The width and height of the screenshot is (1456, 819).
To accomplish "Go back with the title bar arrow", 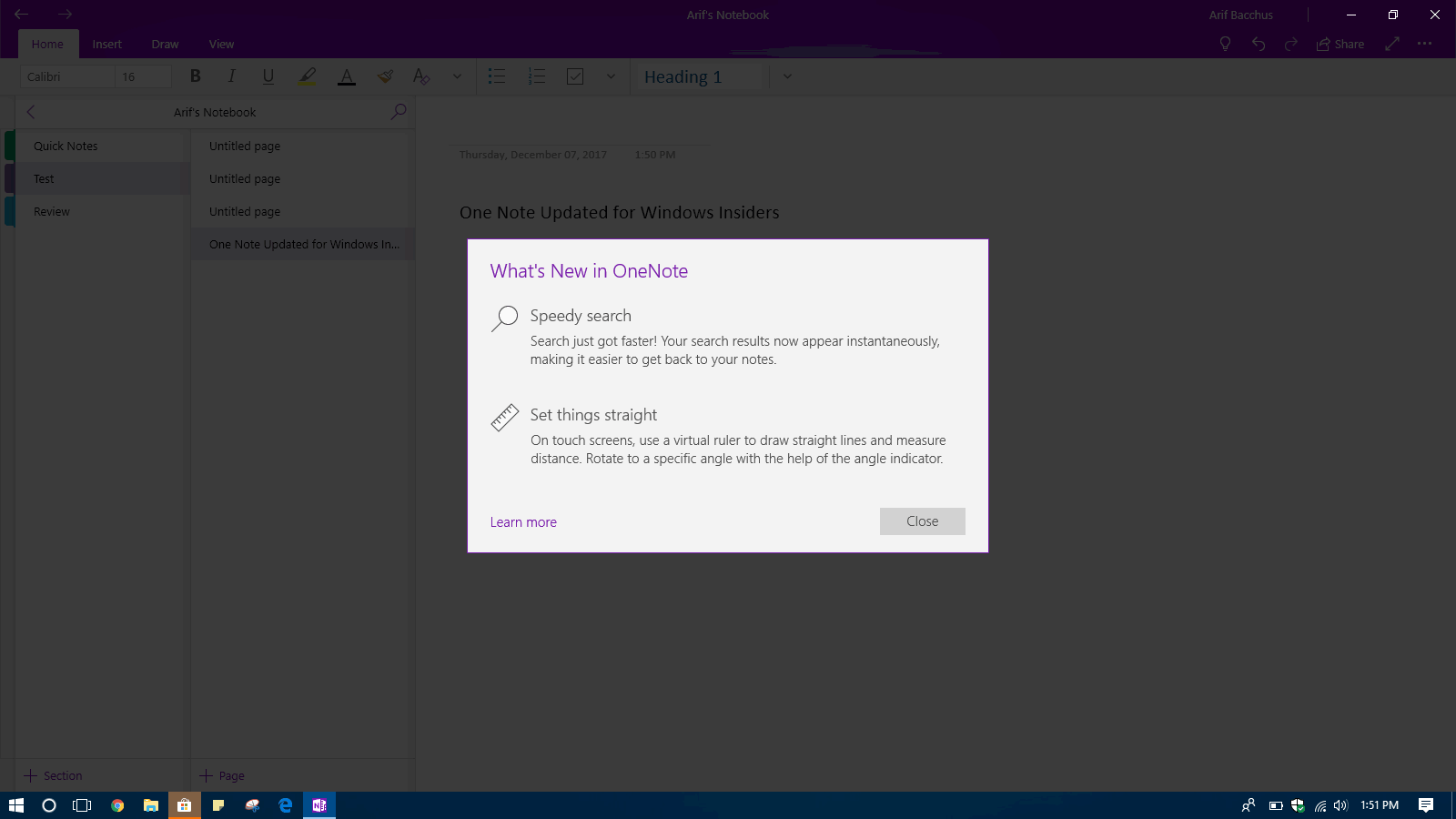I will tap(21, 15).
